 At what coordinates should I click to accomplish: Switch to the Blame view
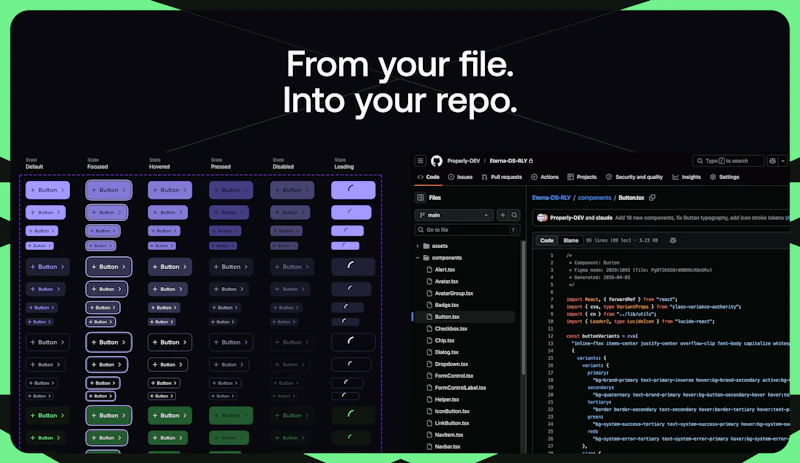pyautogui.click(x=570, y=240)
